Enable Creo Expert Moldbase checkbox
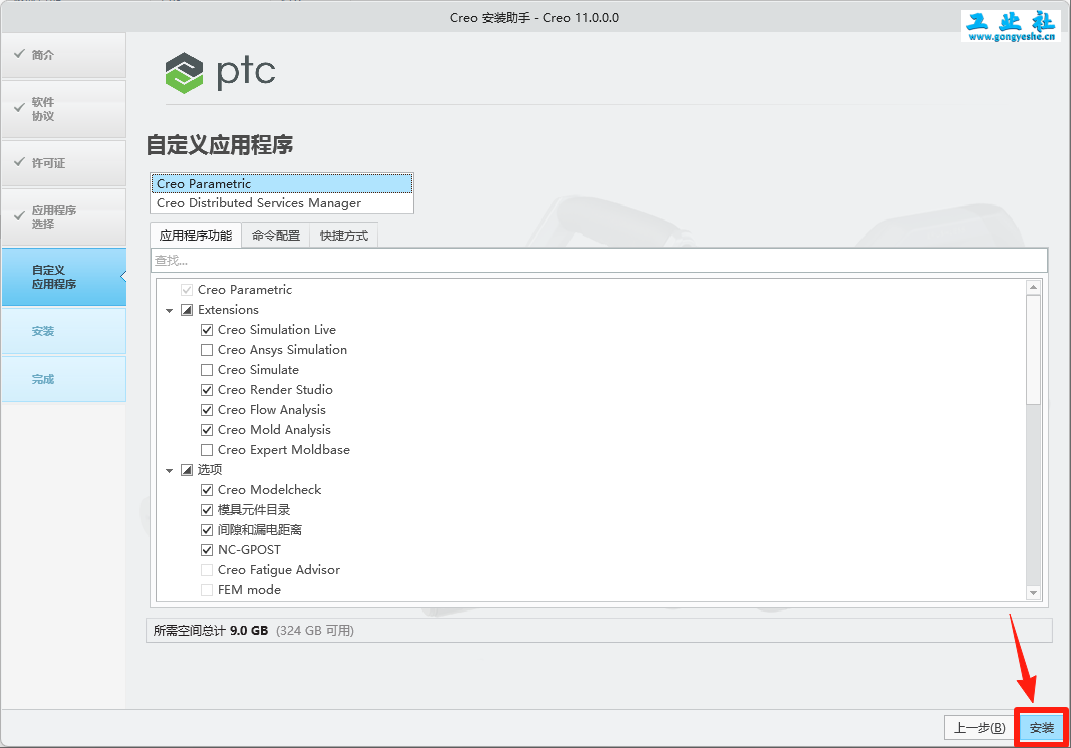1071x748 pixels. tap(207, 449)
